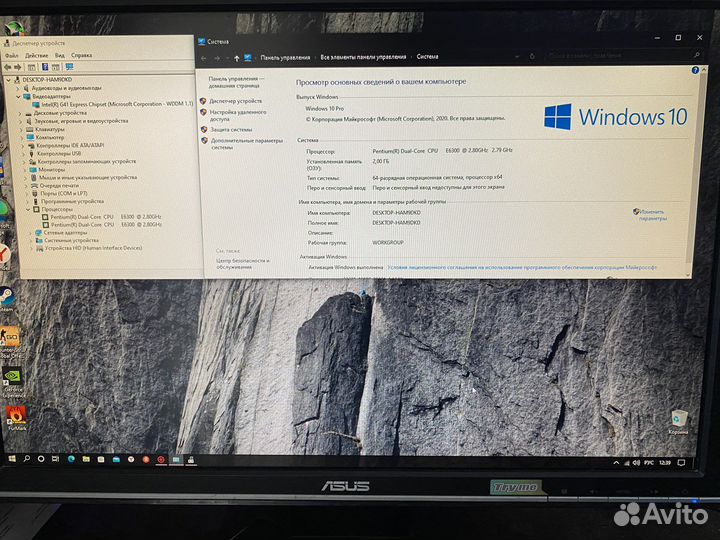Switch to Device Manager taskbar button
This screenshot has width=720, height=540.
pyautogui.click(x=191, y=460)
